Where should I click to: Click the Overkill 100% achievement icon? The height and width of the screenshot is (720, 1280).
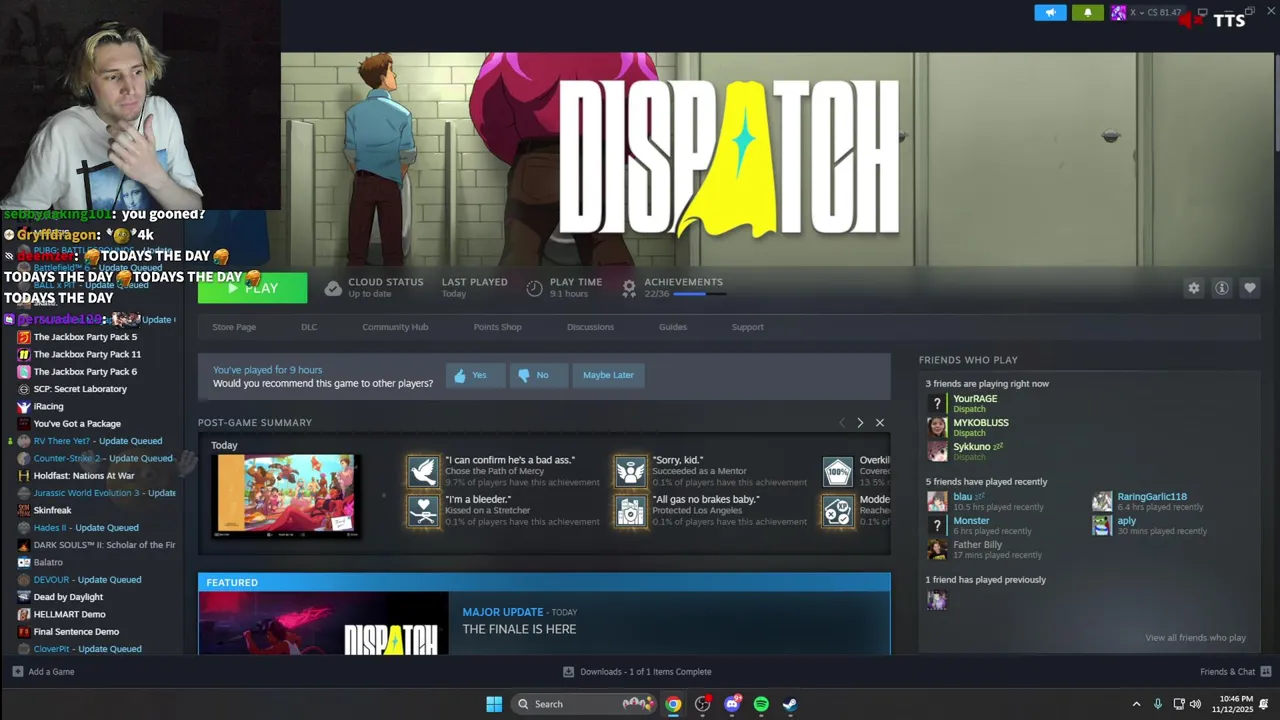(x=838, y=472)
